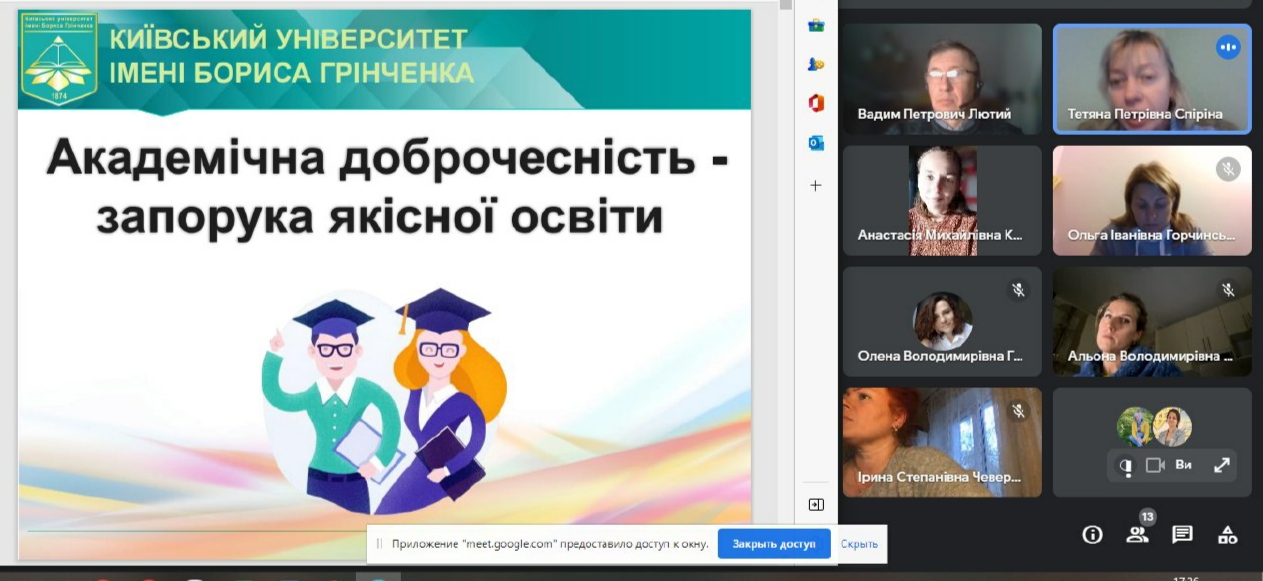Open Outlook from the browser sidebar
Image resolution: width=1263 pixels, height=581 pixels.
pyautogui.click(x=817, y=143)
